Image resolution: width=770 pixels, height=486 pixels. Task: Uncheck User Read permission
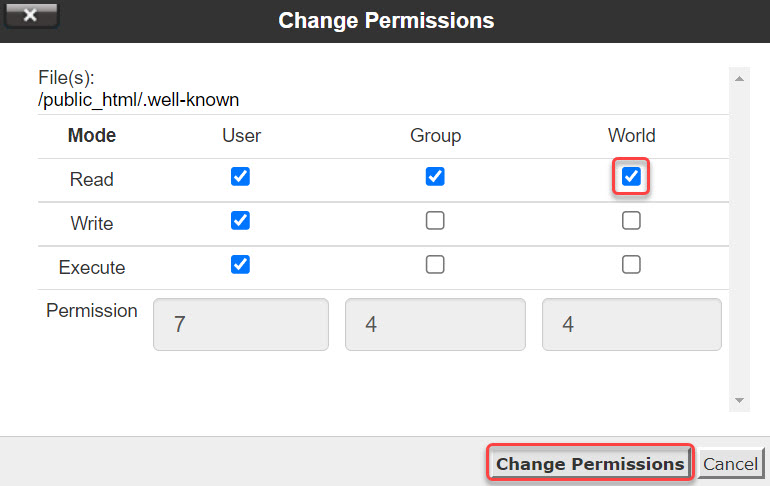(x=240, y=177)
